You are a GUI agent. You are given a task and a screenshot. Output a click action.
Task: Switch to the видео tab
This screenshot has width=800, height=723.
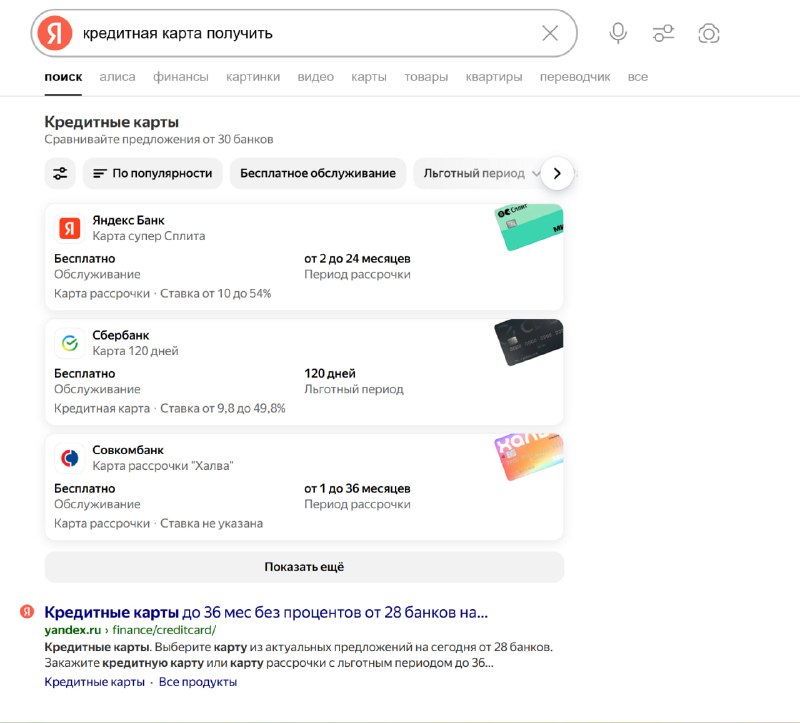coord(315,77)
